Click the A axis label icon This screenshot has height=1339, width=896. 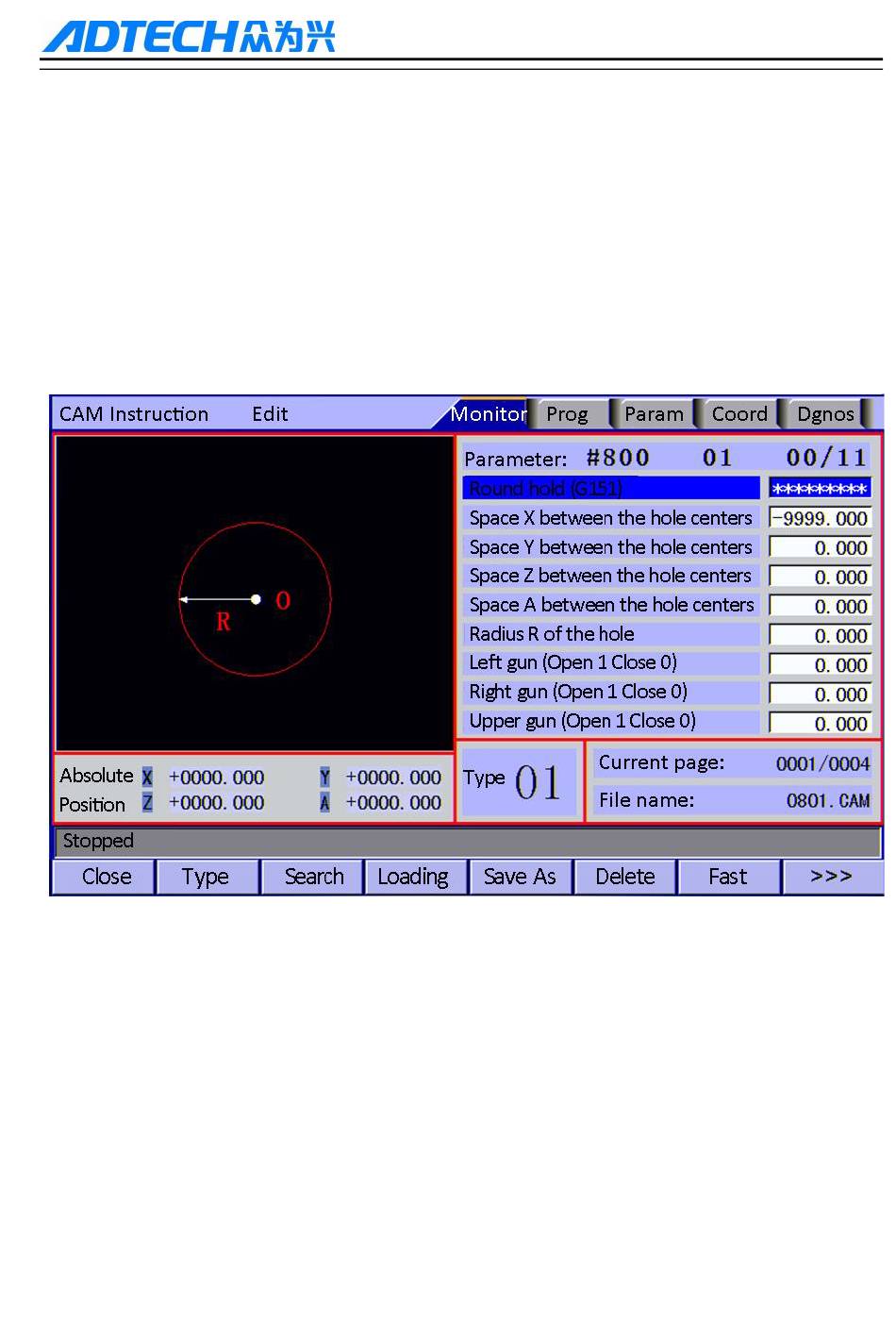click(x=324, y=803)
